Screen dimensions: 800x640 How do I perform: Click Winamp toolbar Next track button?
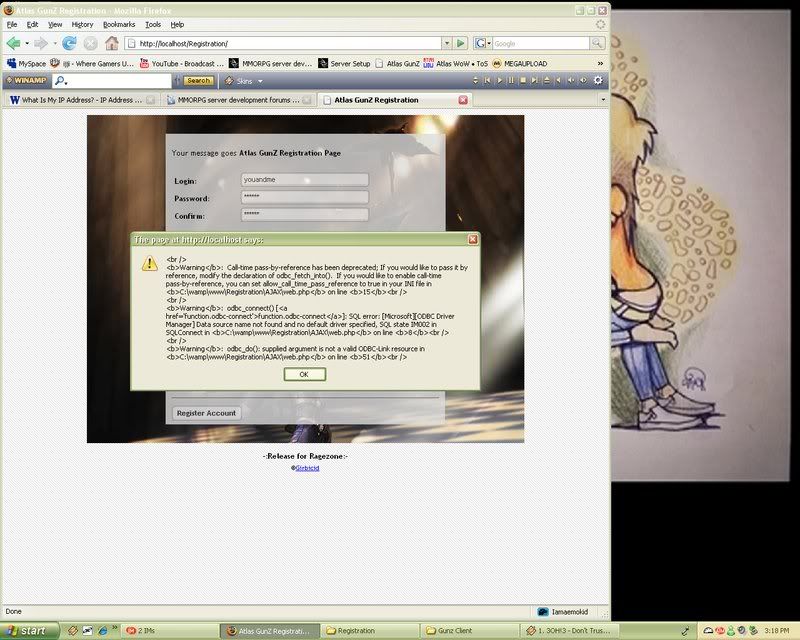pos(534,81)
